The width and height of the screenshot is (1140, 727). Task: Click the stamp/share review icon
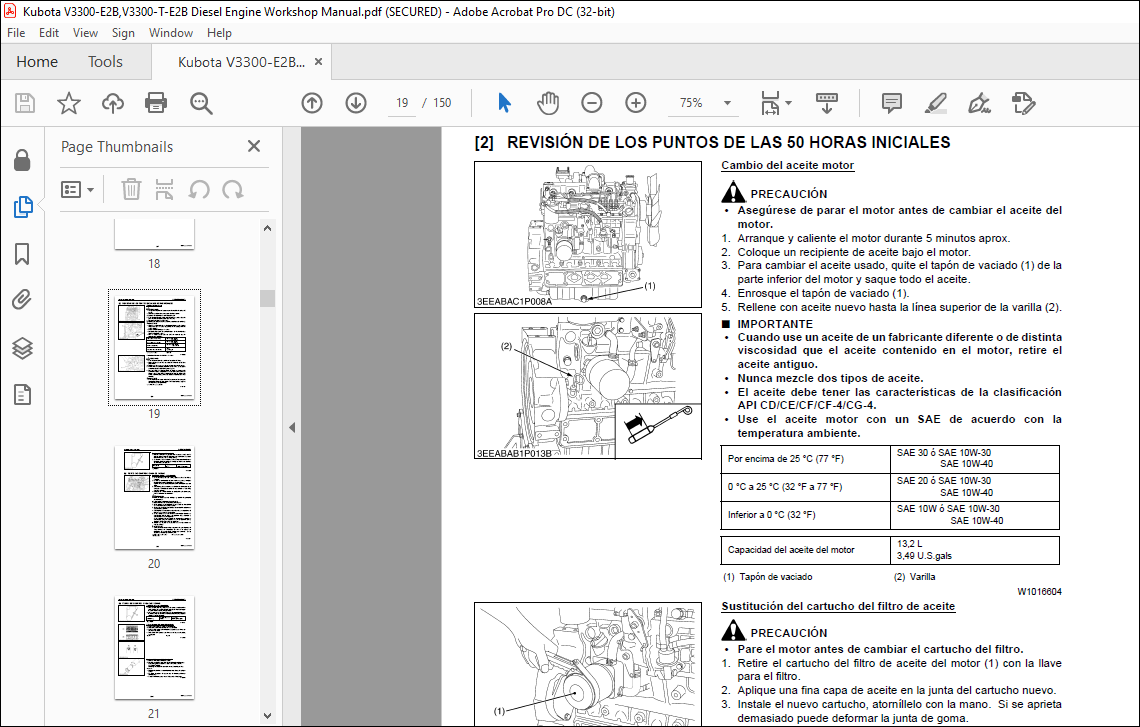(1024, 103)
